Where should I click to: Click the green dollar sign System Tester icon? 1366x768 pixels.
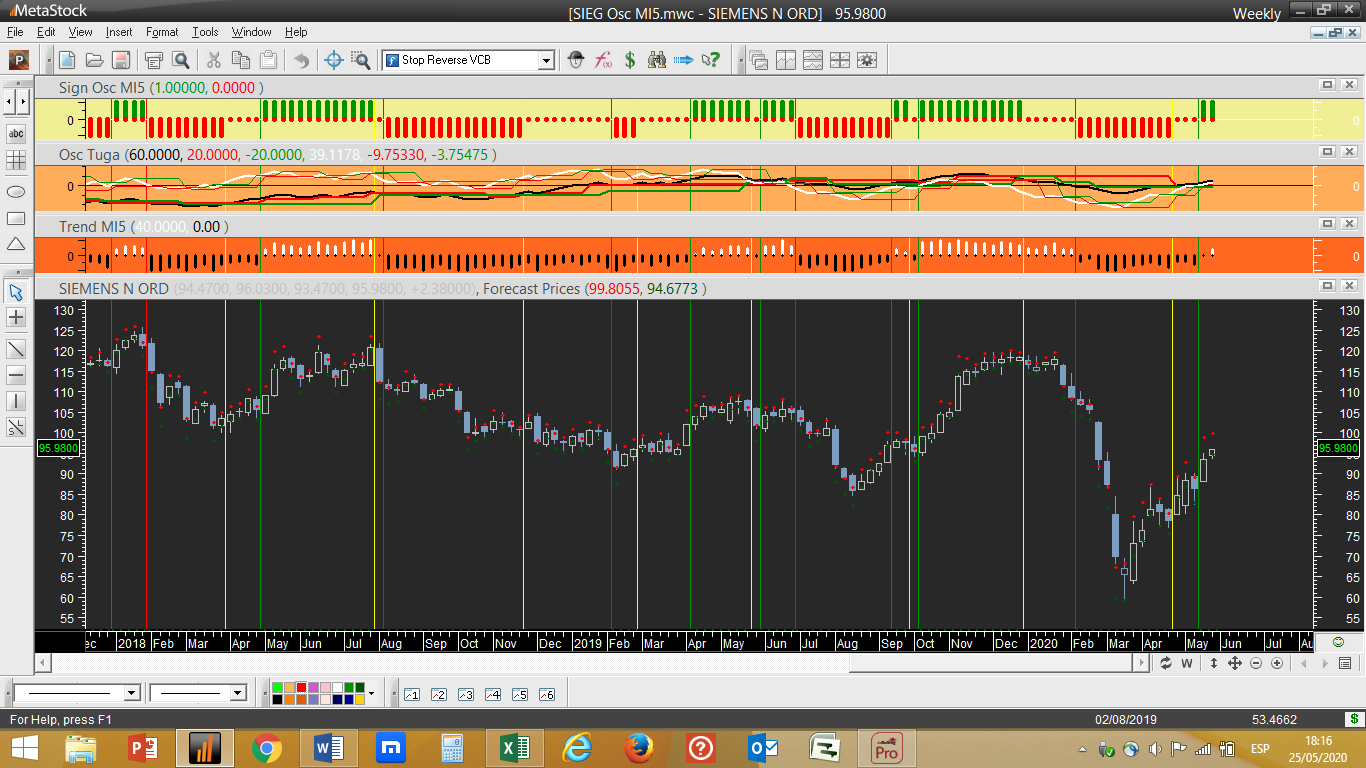[630, 60]
